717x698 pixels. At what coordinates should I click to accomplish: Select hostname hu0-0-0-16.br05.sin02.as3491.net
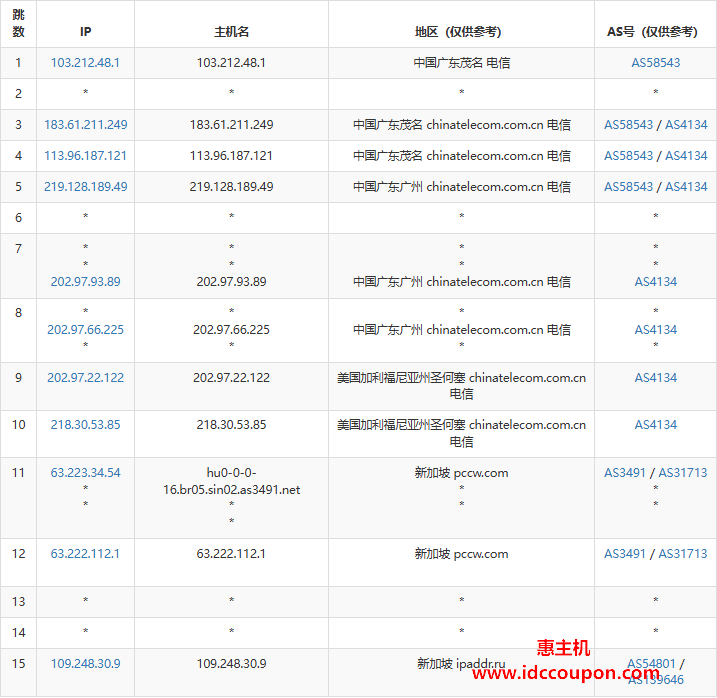pos(231,481)
